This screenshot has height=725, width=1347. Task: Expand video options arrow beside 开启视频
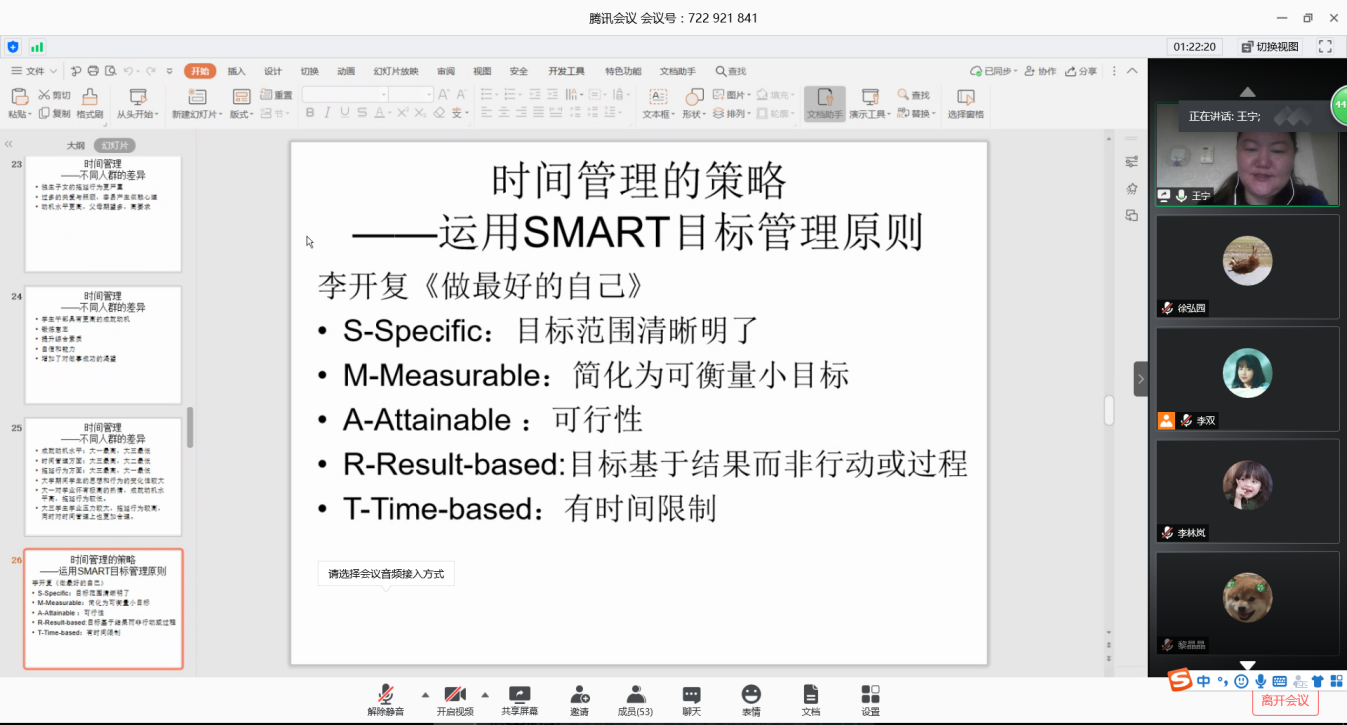coord(485,694)
